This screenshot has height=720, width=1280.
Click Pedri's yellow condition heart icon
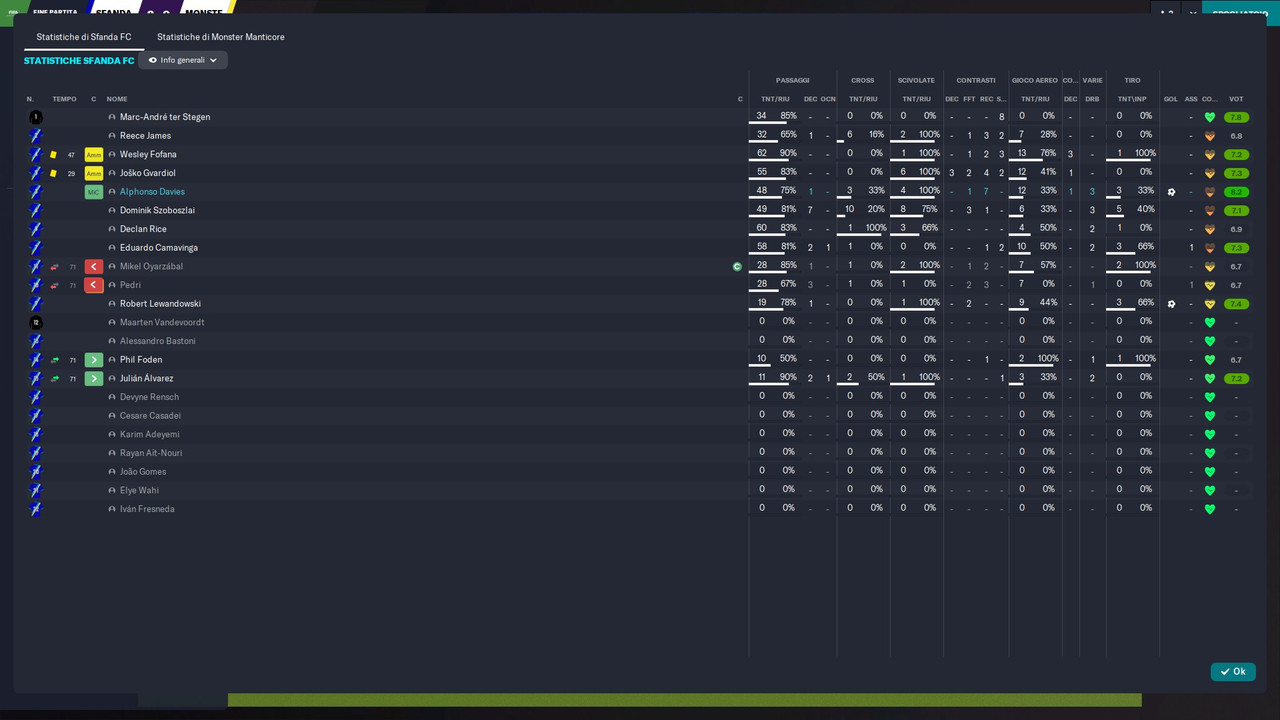point(1210,285)
